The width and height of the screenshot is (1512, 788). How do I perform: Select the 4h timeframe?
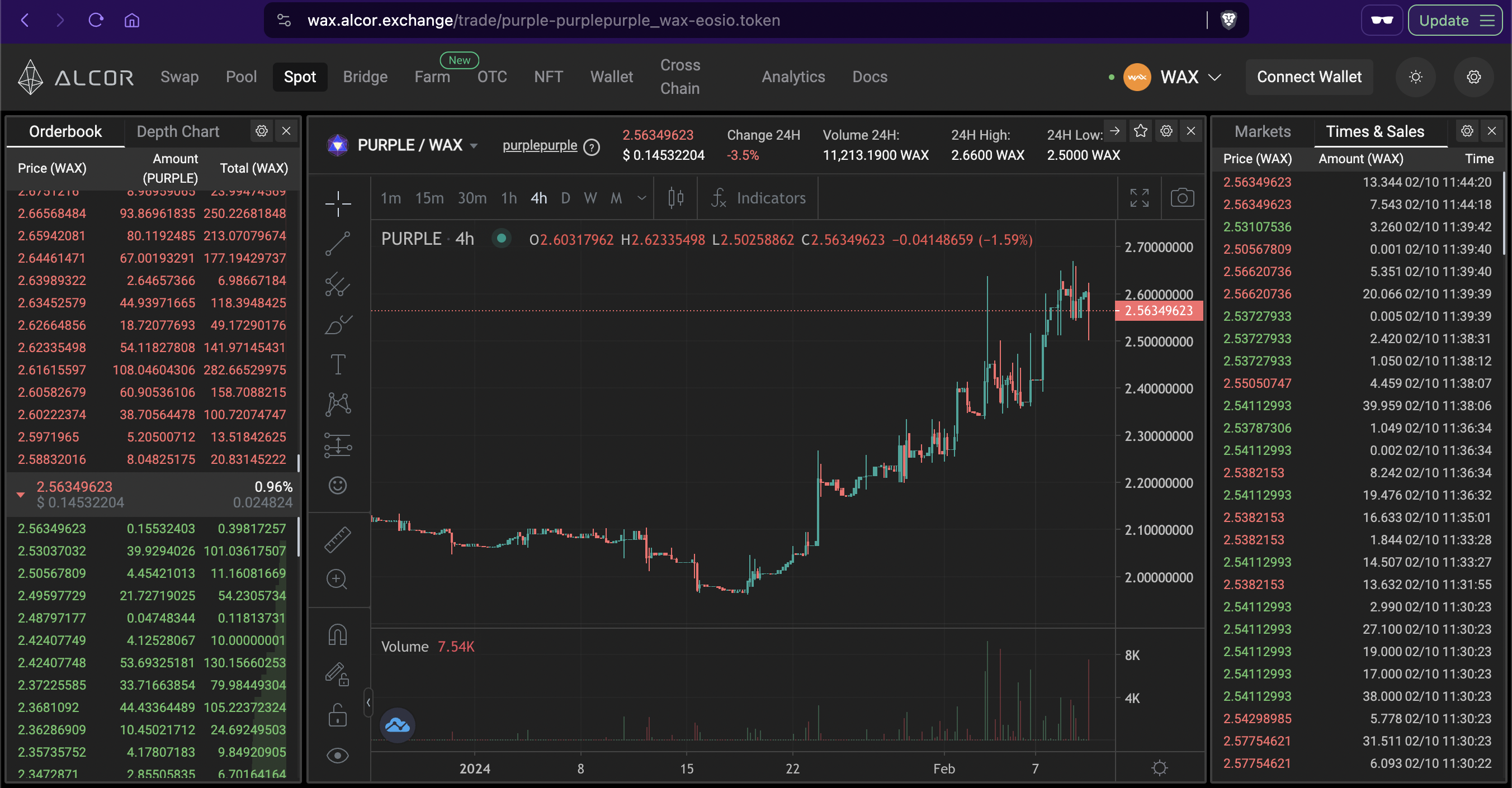[x=539, y=198]
